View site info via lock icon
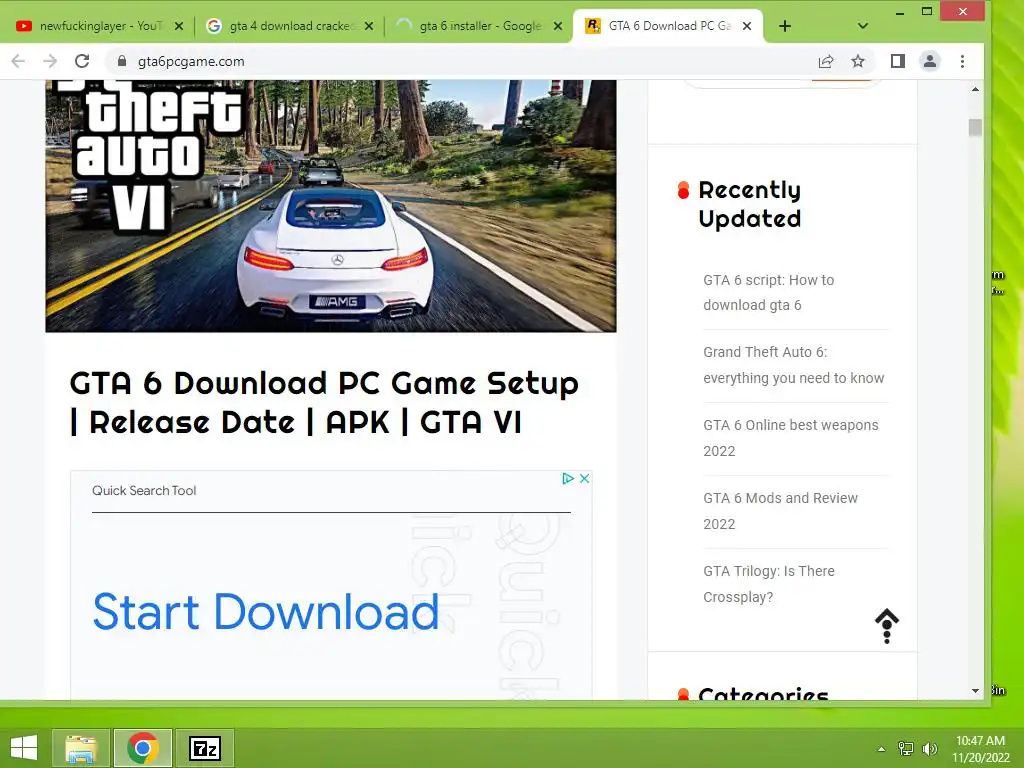 click(x=121, y=61)
